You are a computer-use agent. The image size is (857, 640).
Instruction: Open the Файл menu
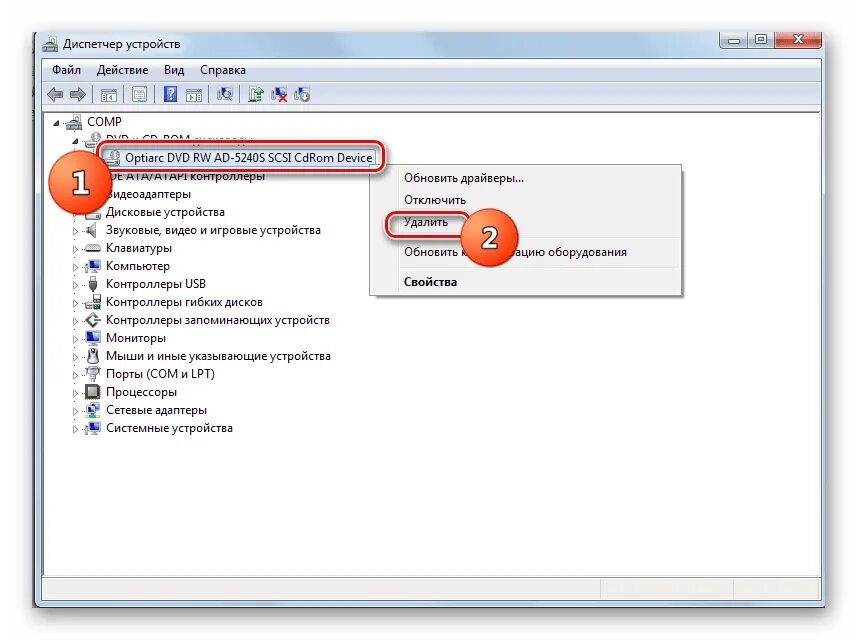tap(66, 70)
